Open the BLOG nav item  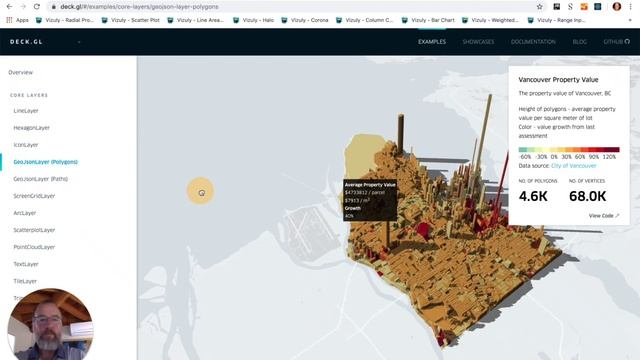tap(580, 42)
